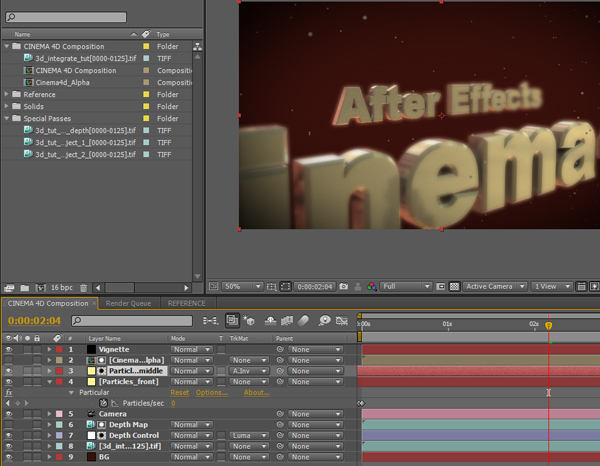Expand the Reference folder
The height and width of the screenshot is (466, 600).
pos(7,94)
